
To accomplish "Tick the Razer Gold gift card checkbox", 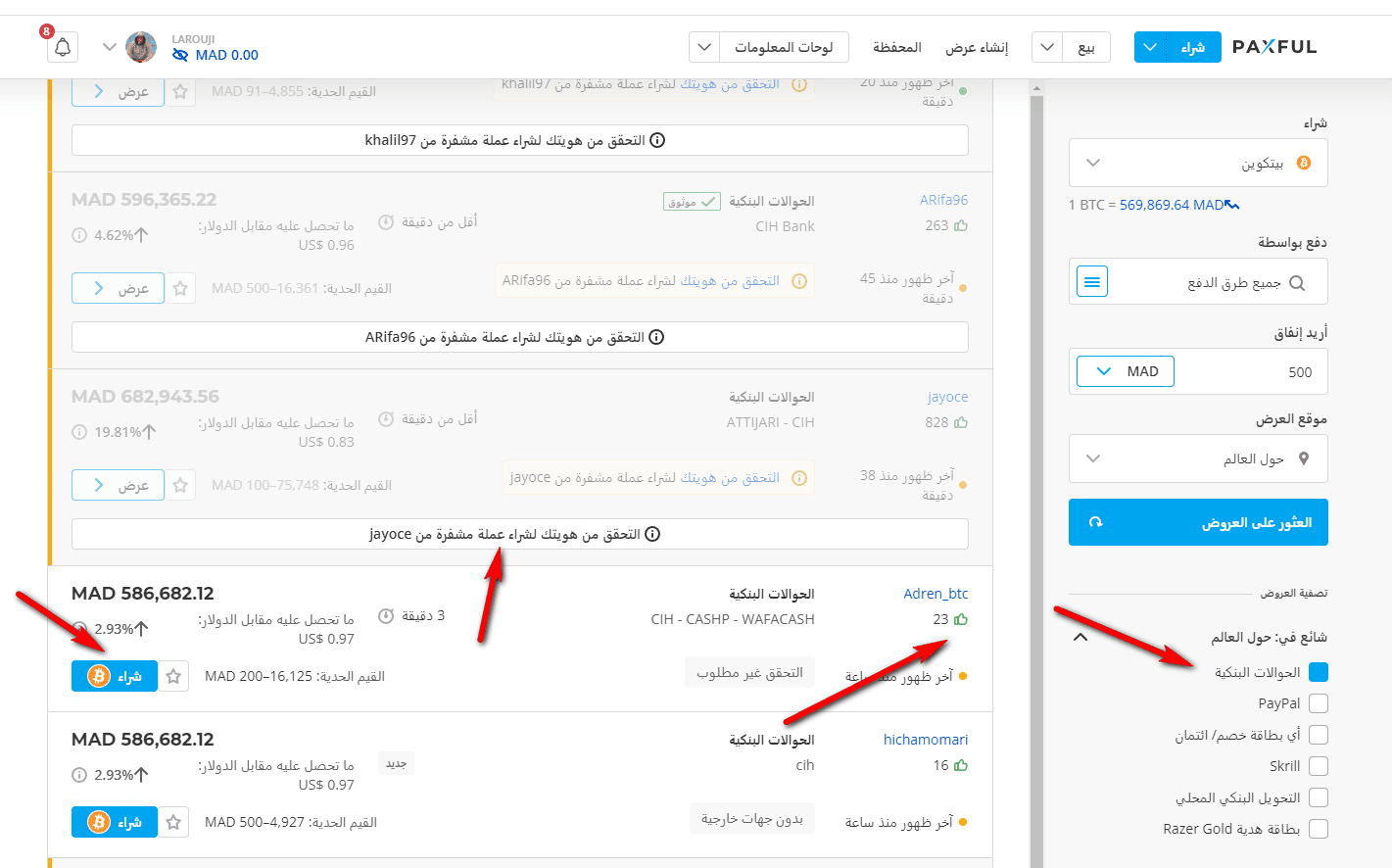I will [x=1319, y=829].
